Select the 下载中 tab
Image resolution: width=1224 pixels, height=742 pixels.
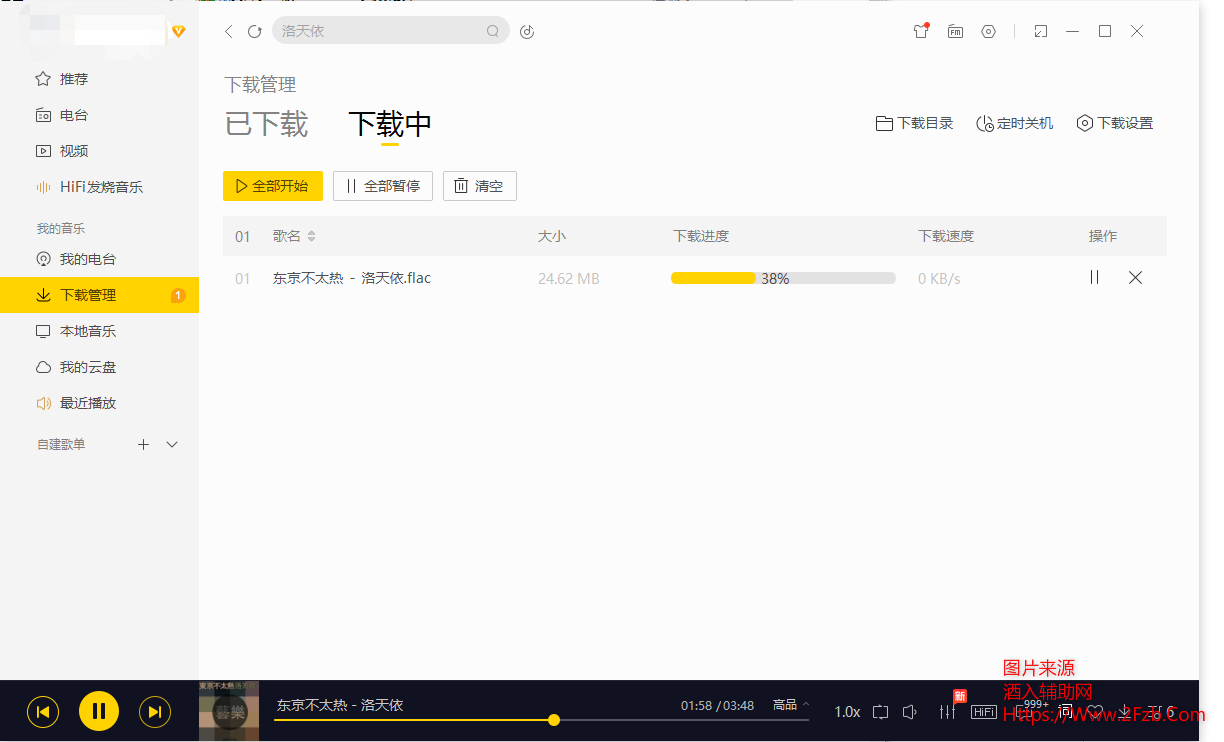pos(390,124)
